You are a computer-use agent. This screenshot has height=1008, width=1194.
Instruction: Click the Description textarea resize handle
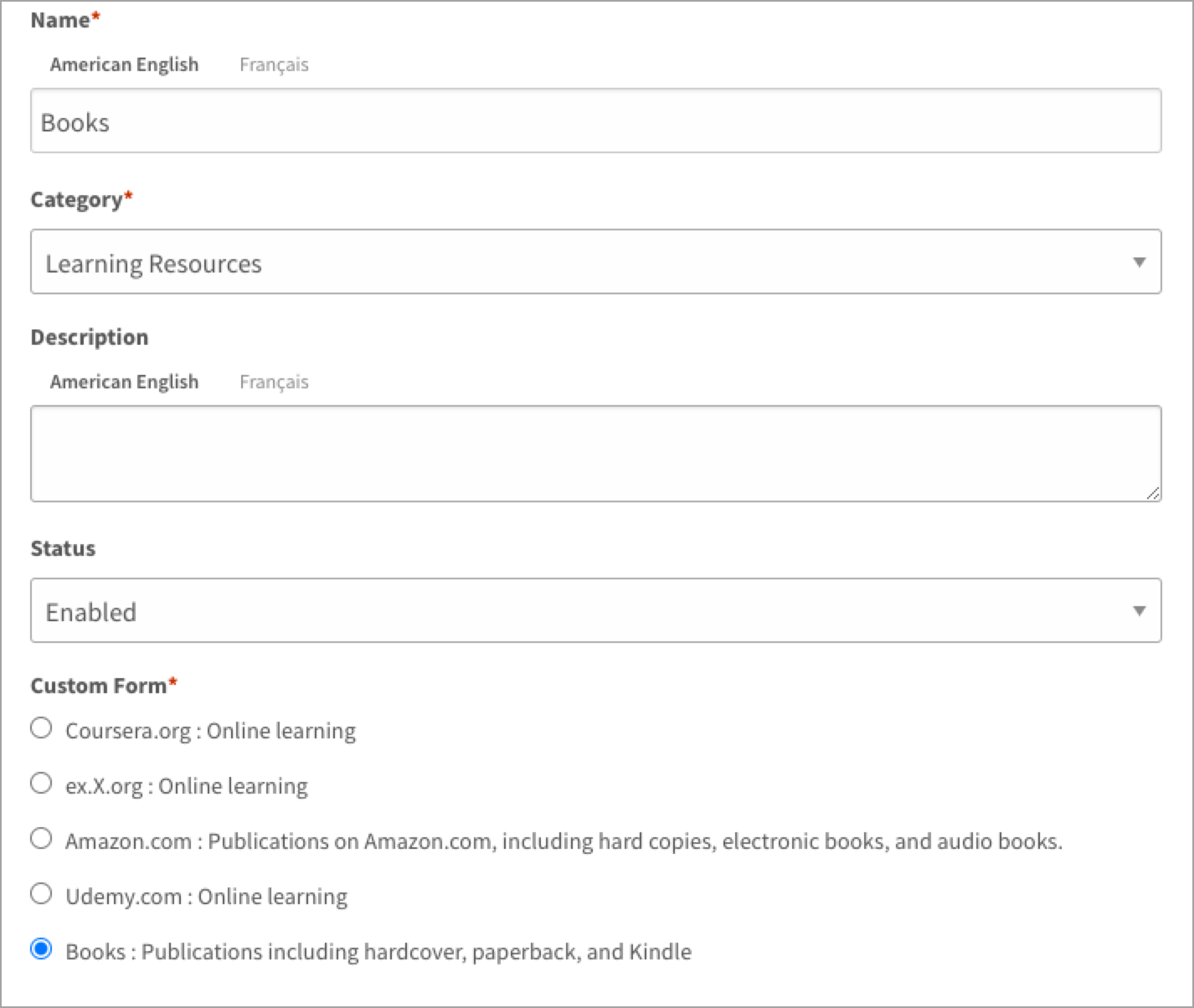pos(1153,494)
